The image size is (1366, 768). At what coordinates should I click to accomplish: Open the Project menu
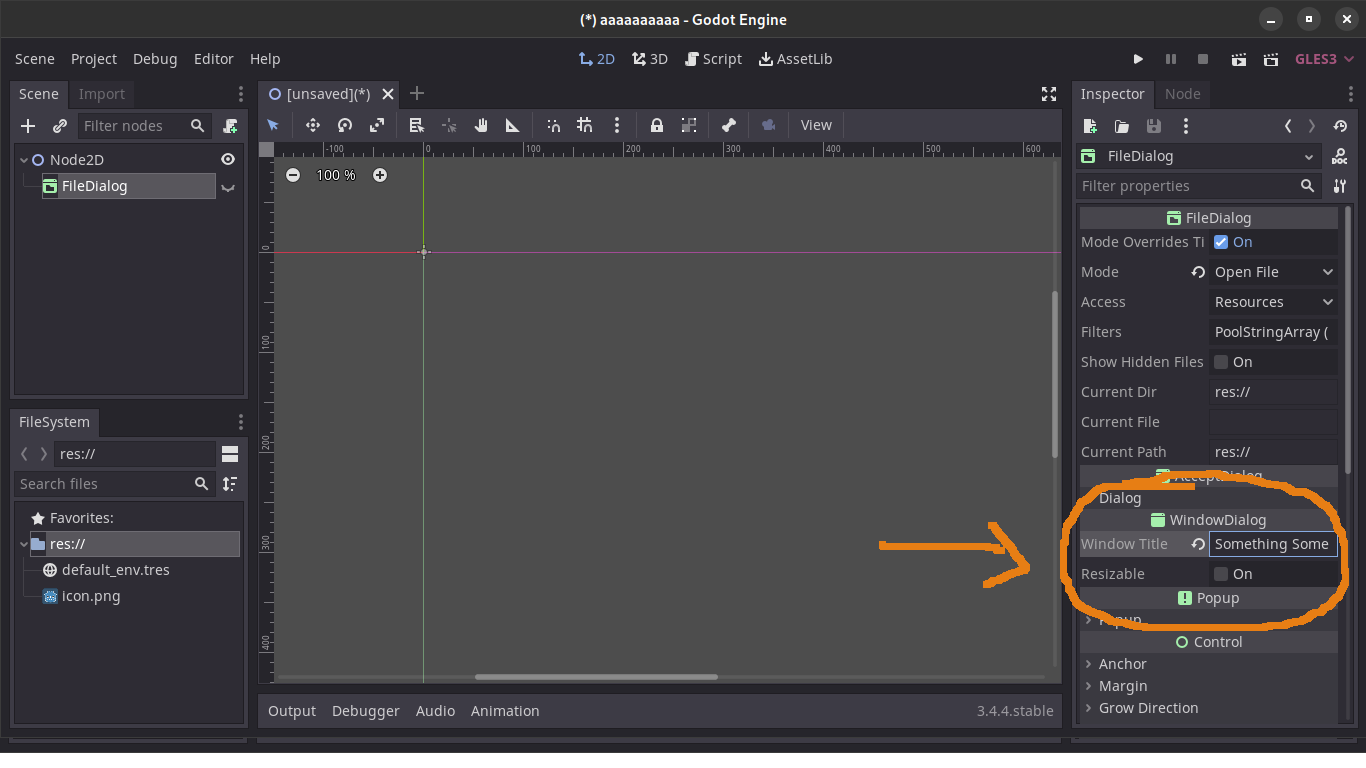(94, 59)
